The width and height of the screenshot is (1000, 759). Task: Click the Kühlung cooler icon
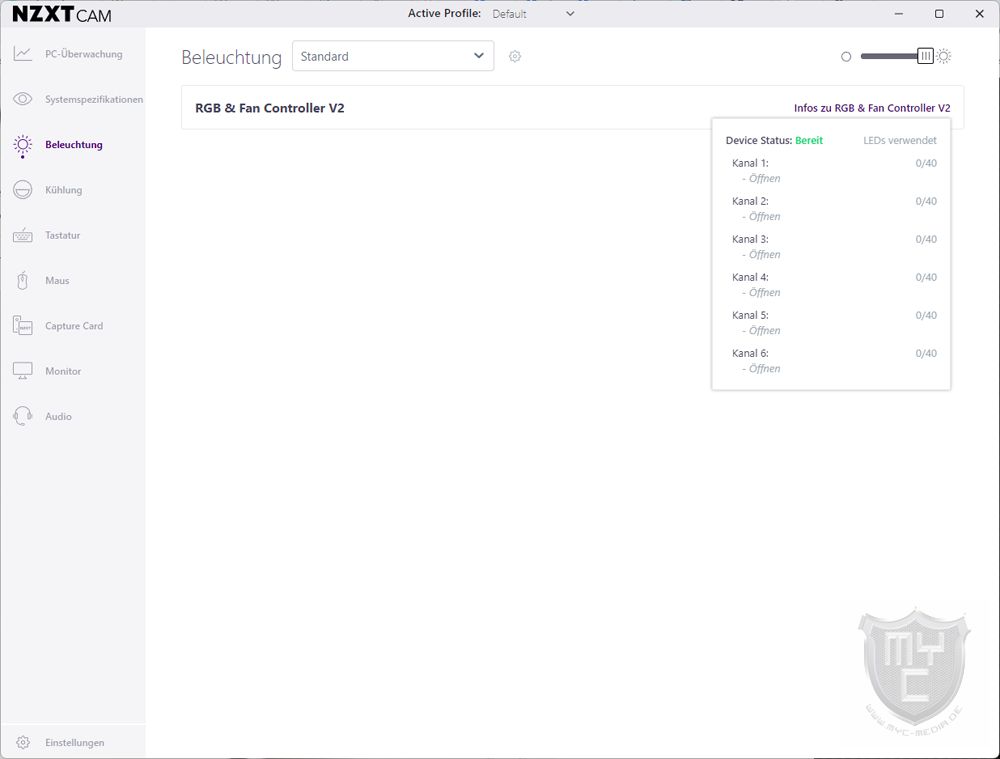coord(22,190)
